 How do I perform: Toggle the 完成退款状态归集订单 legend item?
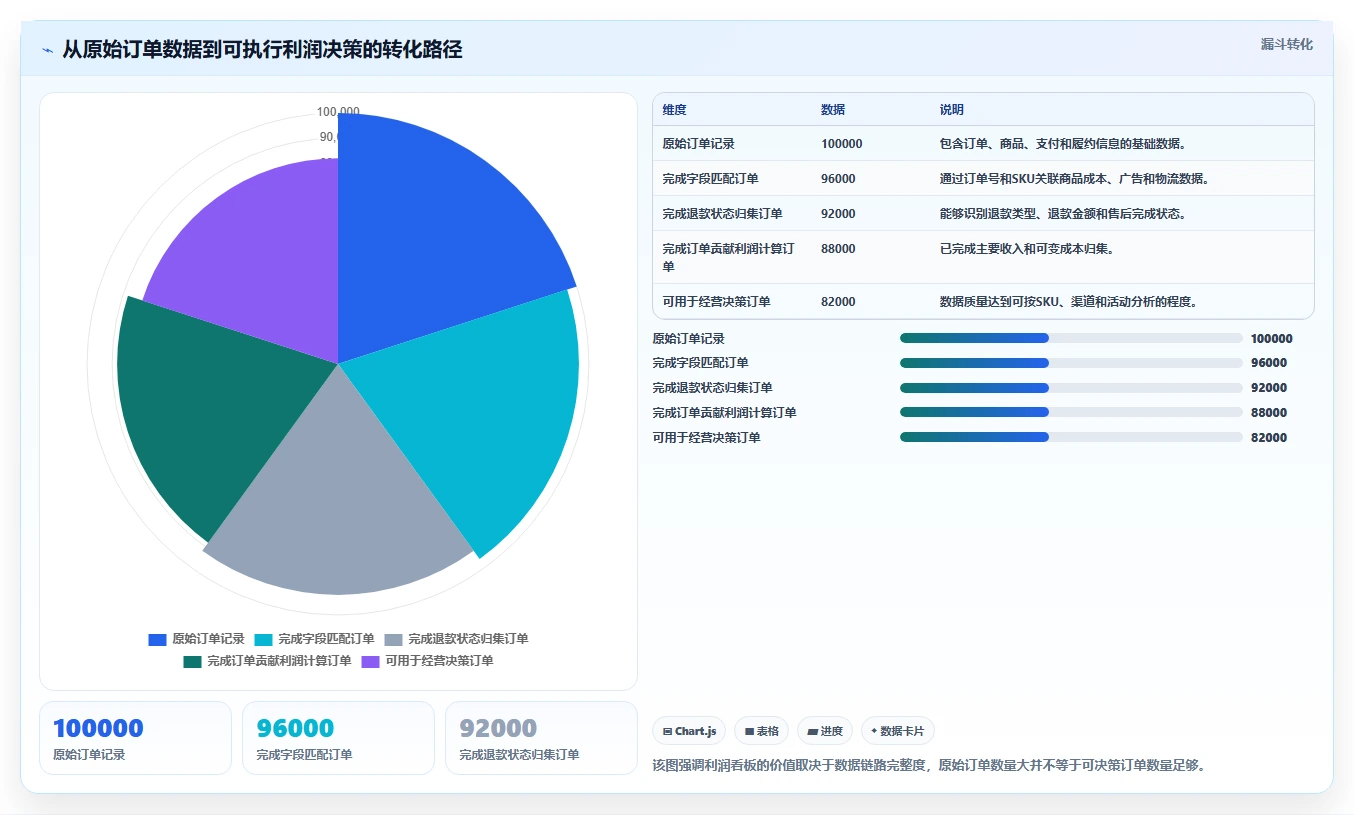456,639
